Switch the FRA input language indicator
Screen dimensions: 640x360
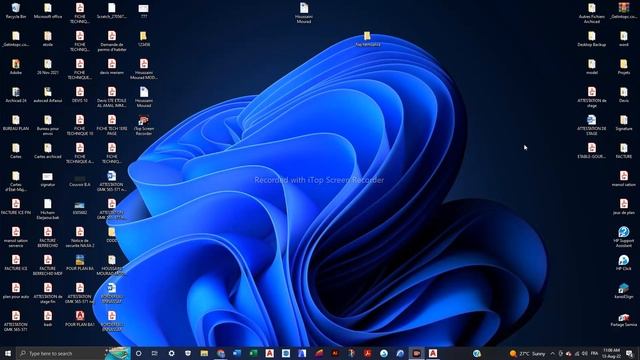click(594, 353)
